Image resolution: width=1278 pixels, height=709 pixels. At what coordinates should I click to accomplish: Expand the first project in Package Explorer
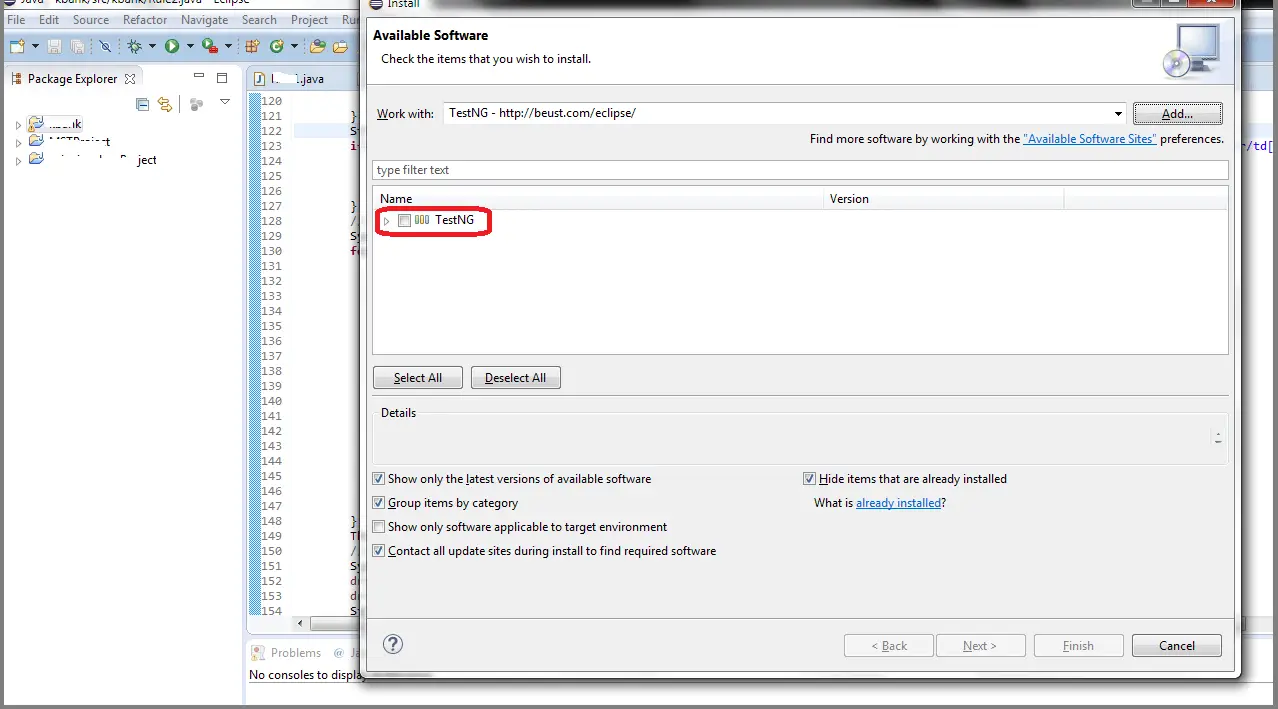point(18,125)
